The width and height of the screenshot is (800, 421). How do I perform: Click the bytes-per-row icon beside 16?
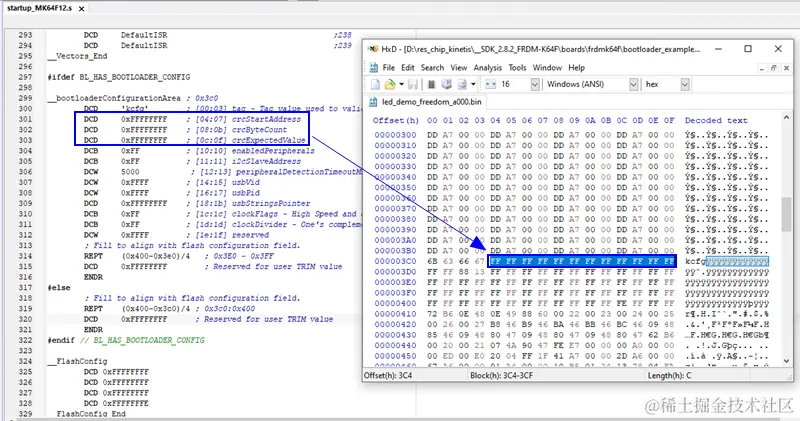coord(490,84)
